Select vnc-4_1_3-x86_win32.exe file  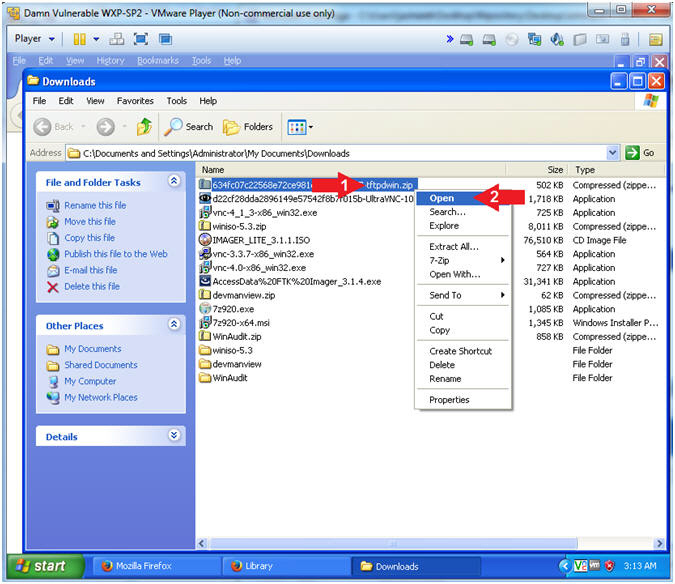[x=265, y=213]
